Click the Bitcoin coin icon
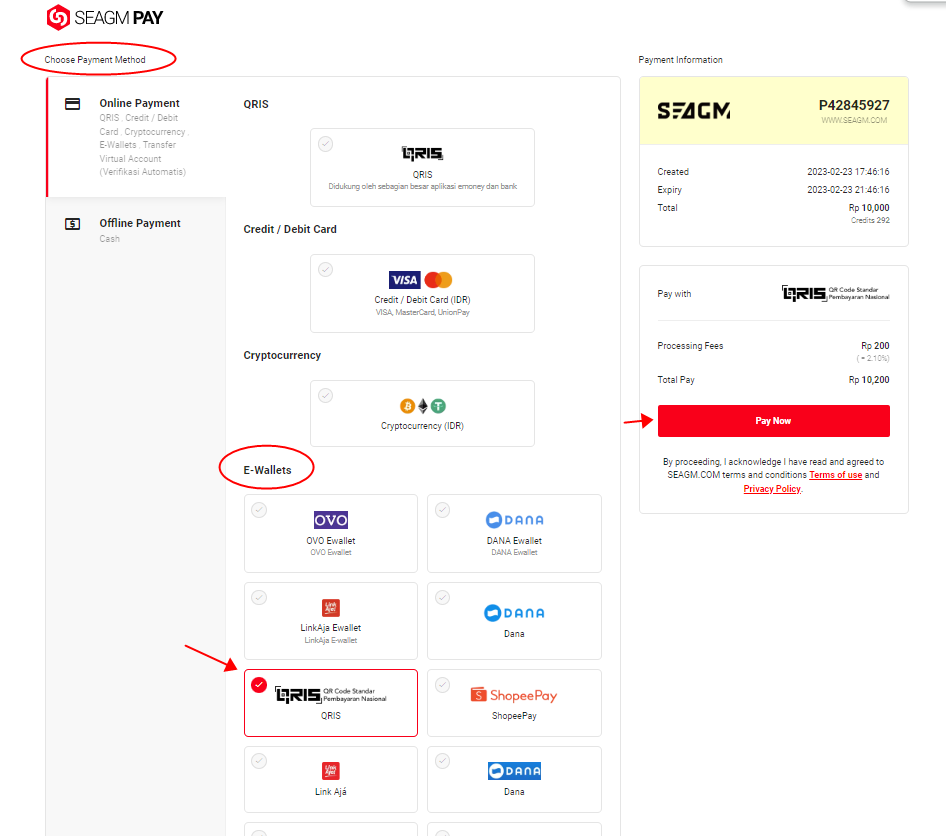Screen dimensions: 946x836 [x=407, y=406]
